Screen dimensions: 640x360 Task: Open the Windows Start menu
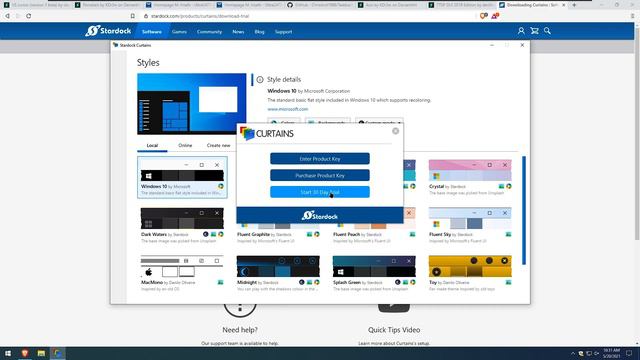click(8, 353)
